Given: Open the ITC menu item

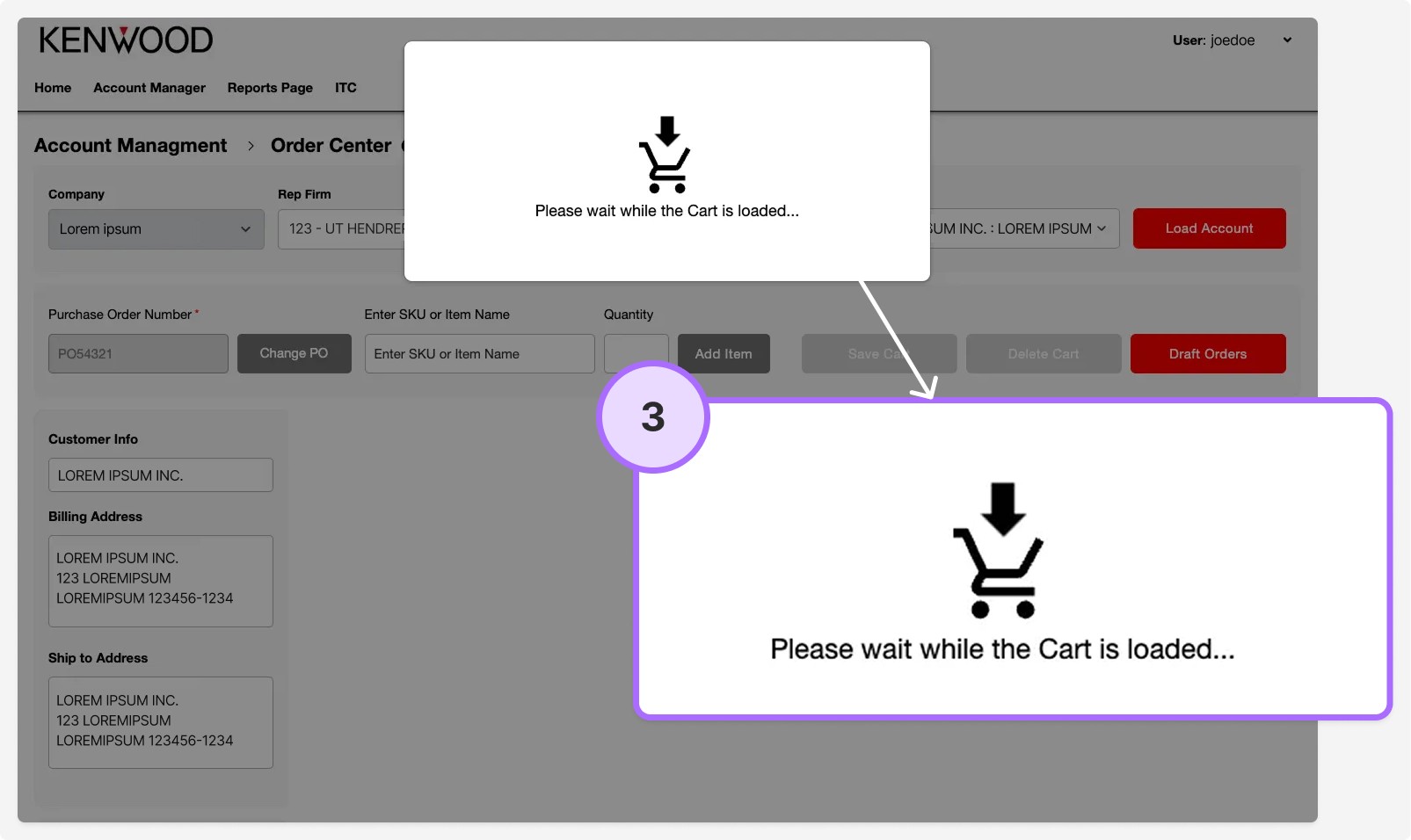Looking at the screenshot, I should [x=345, y=88].
